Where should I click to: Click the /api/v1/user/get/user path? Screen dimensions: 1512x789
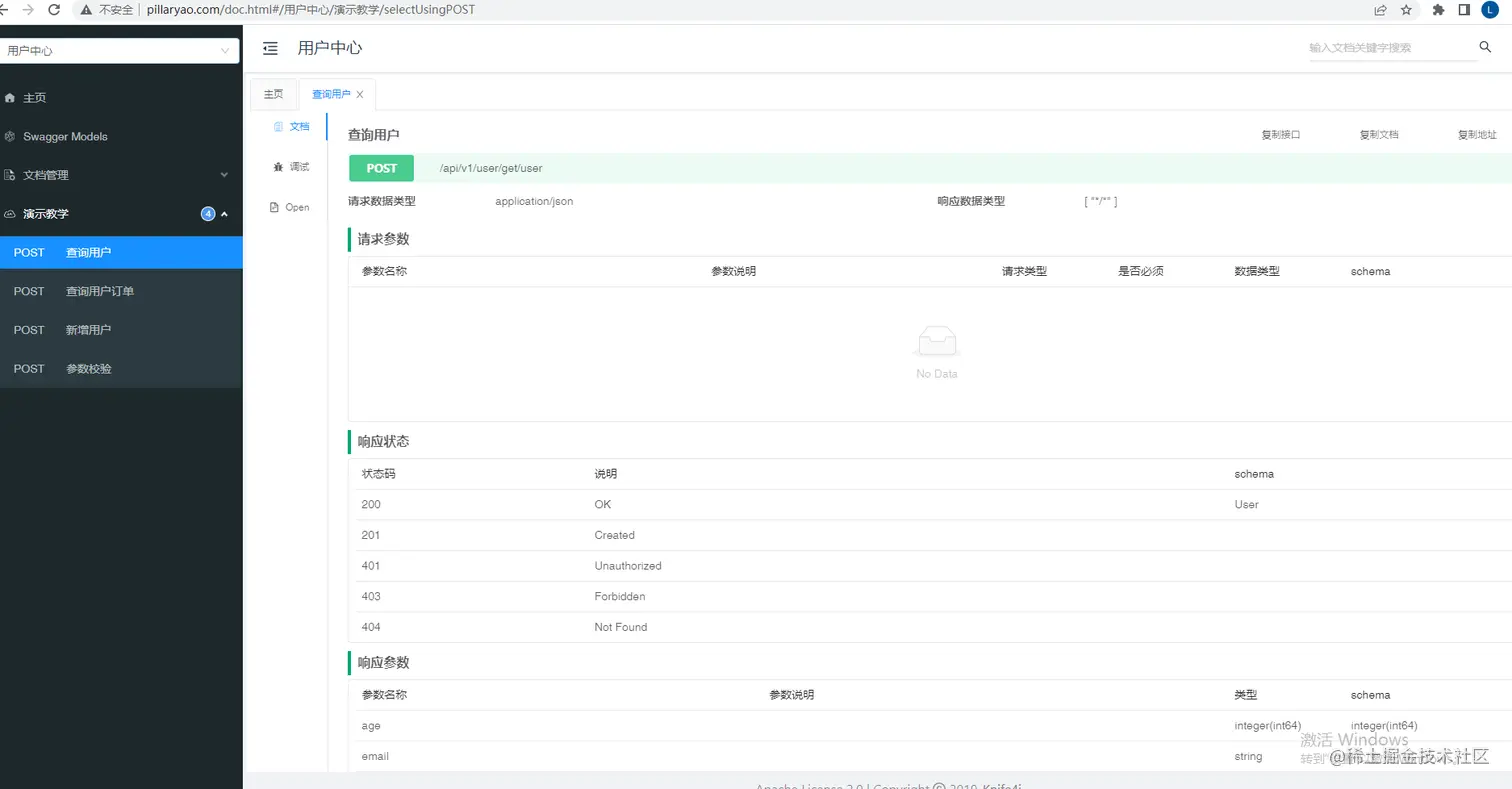pyautogui.click(x=491, y=168)
